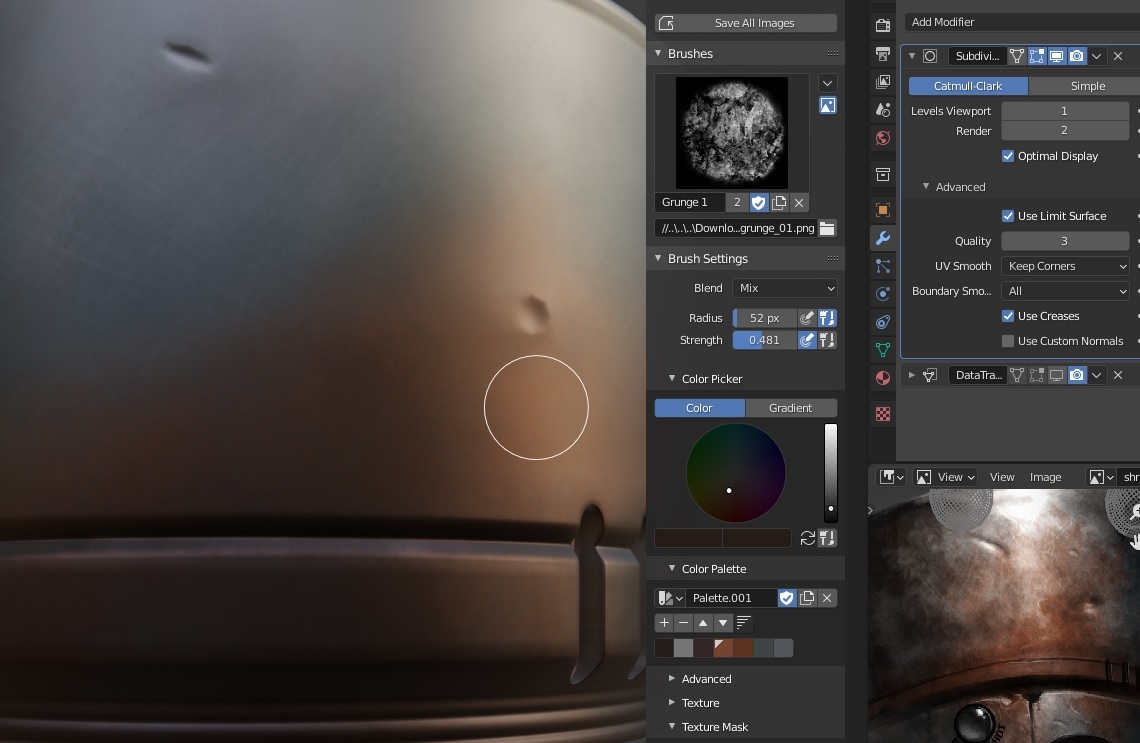Viewport: 1140px width, 743px height.
Task: Collapse the Texture Mask section
Action: (x=672, y=726)
